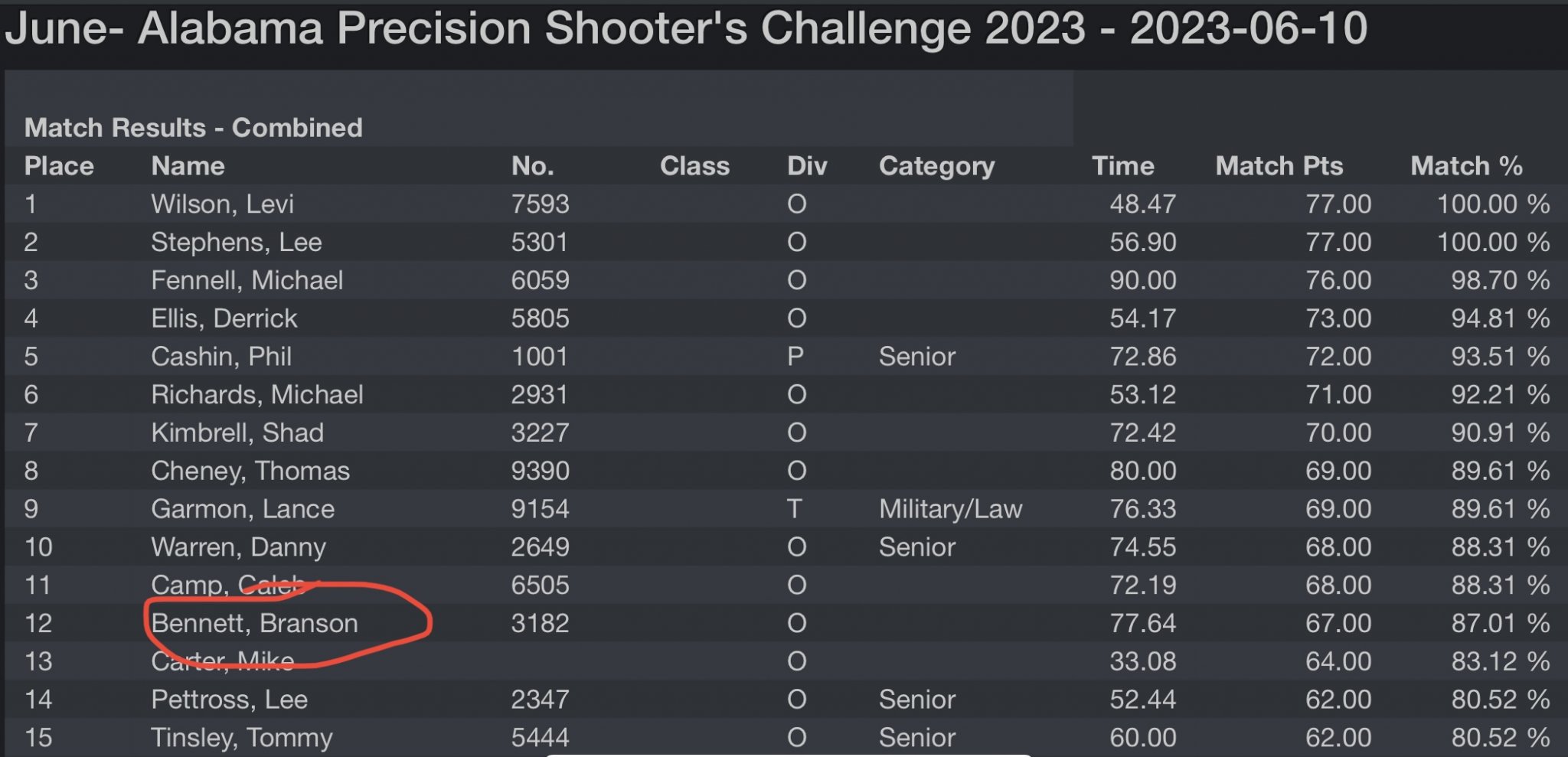Click the Div column header
This screenshot has width=1568, height=757.
click(807, 166)
